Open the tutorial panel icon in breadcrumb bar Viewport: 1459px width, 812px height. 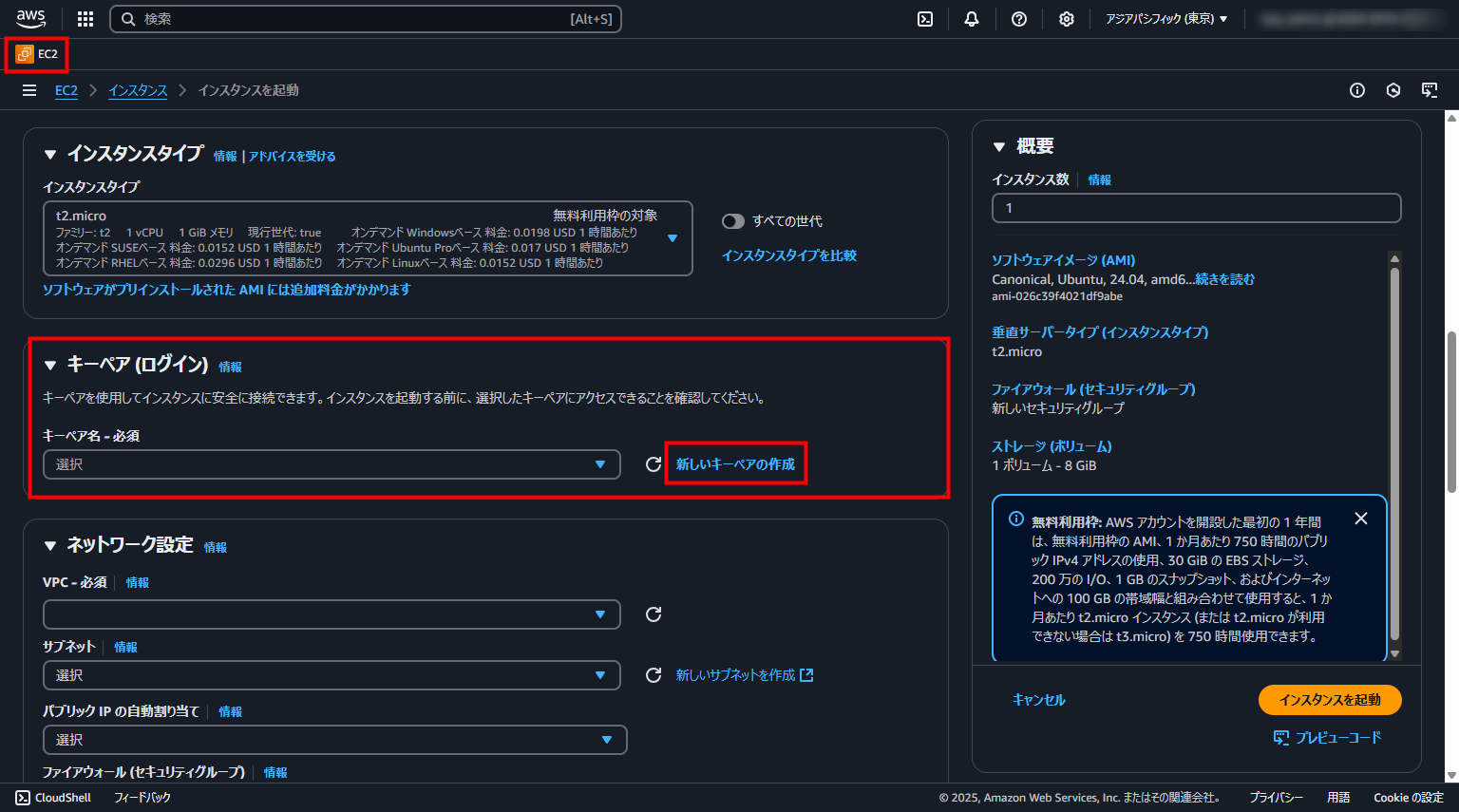pos(1430,90)
